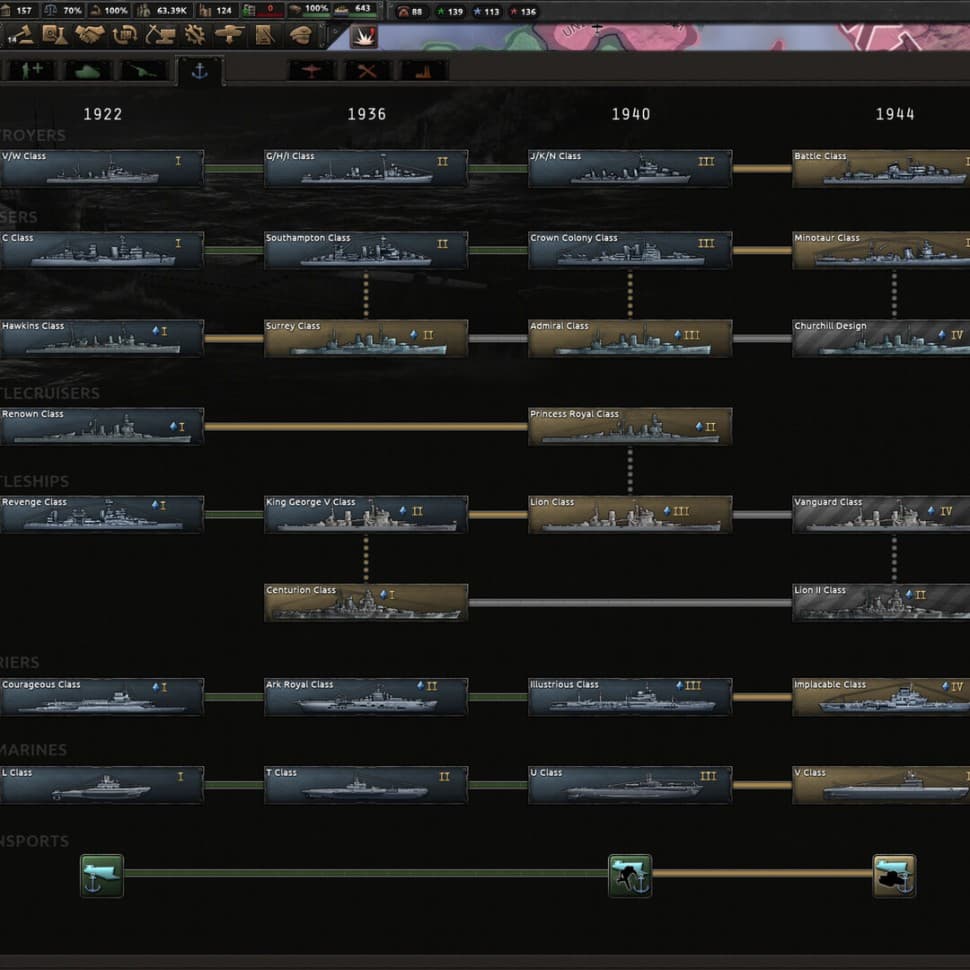This screenshot has height=970, width=970.
Task: Select the Naval anchor research tab
Action: [199, 71]
